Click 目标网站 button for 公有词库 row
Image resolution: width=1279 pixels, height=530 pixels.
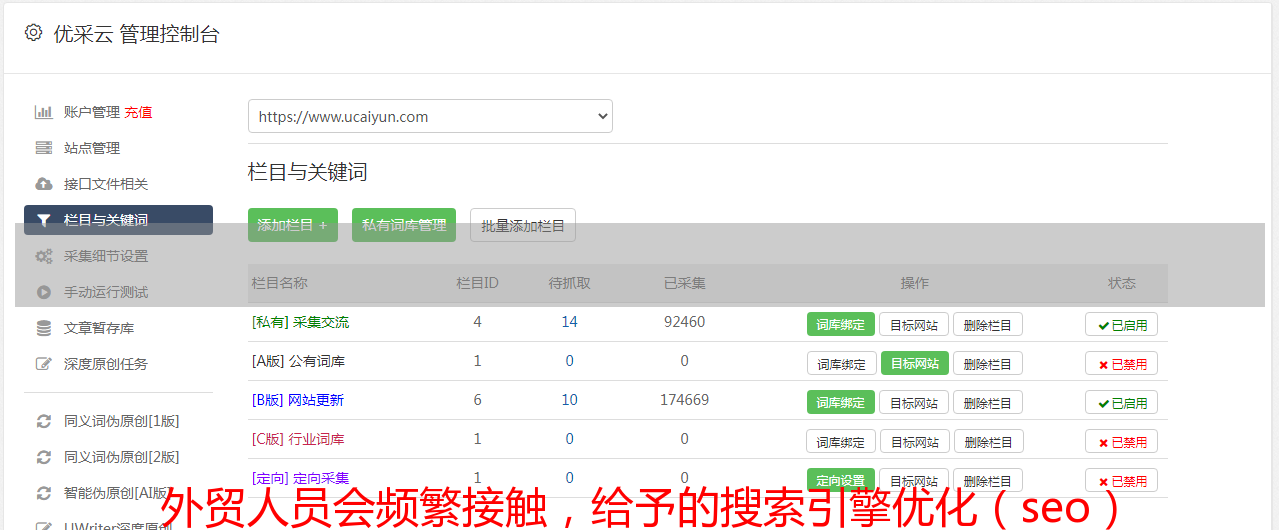coord(914,363)
